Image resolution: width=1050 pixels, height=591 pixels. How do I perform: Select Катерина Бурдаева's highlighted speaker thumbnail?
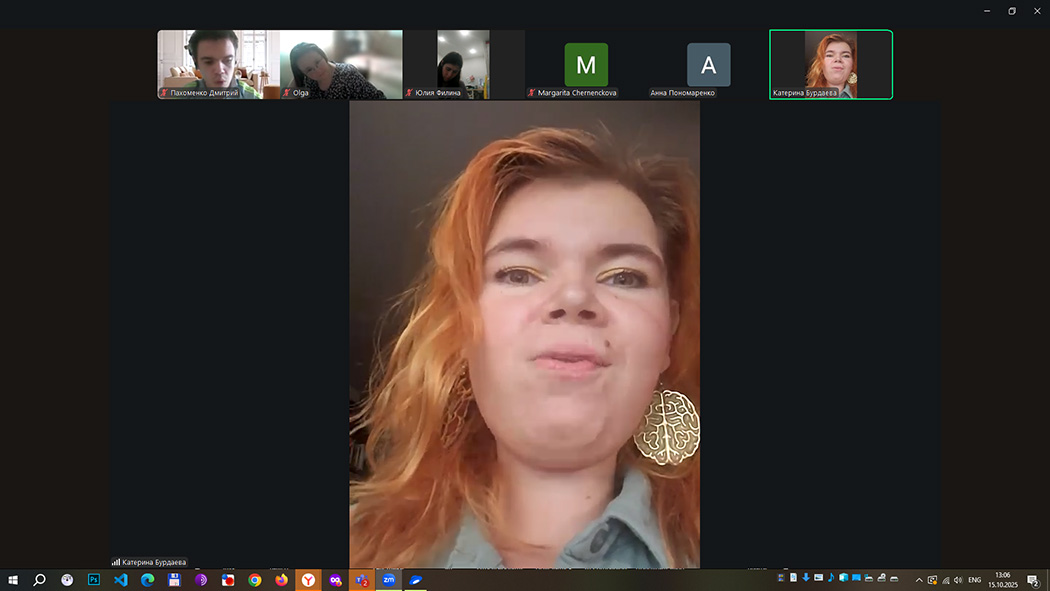click(x=830, y=63)
